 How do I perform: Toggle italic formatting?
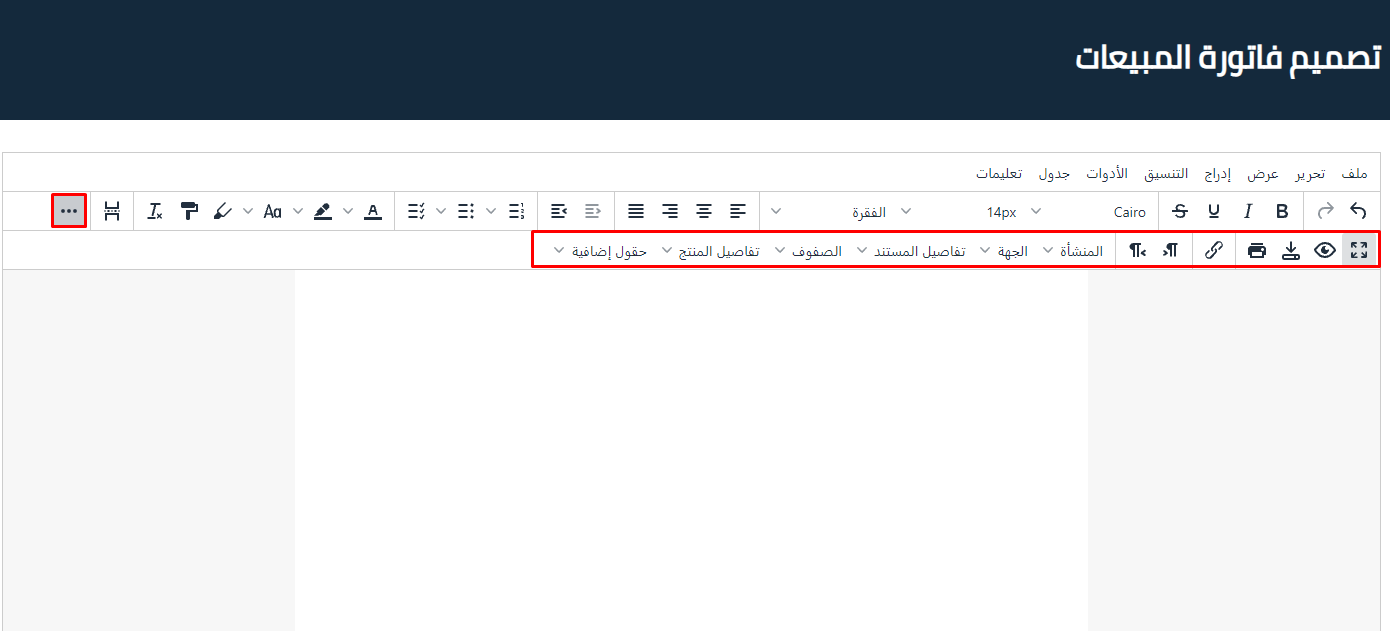(x=1248, y=211)
